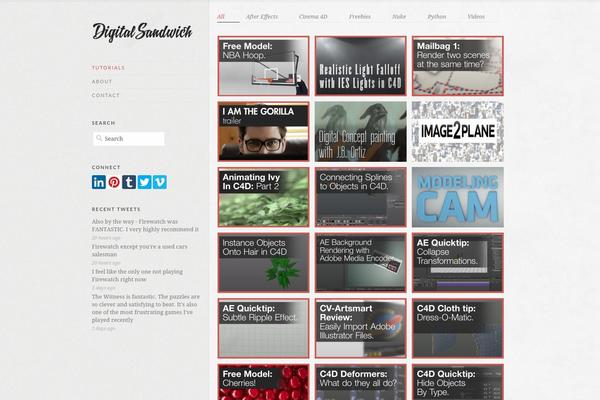The image size is (600, 400).
Task: Open the Modeling Cam thumbnail
Action: click(x=458, y=197)
